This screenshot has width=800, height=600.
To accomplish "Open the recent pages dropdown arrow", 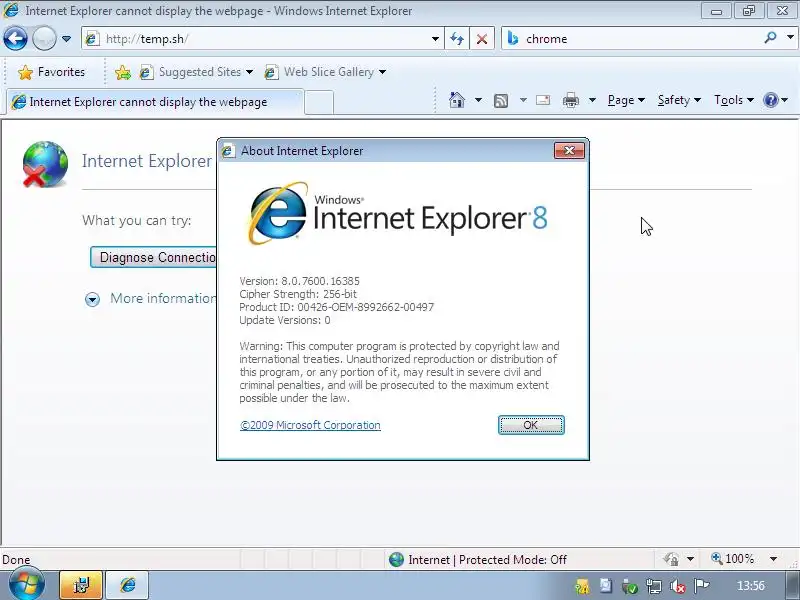I will tap(66, 39).
